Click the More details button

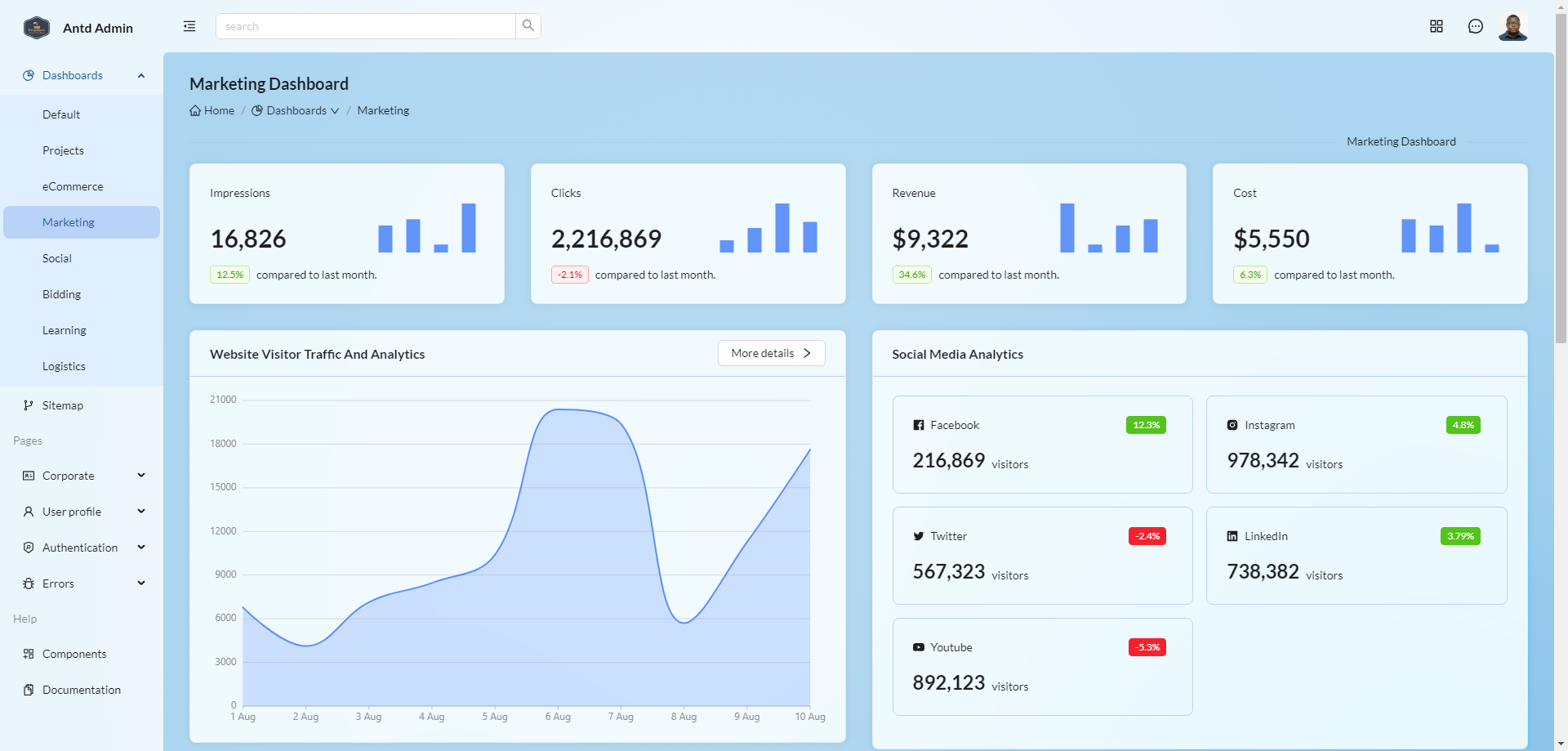772,353
